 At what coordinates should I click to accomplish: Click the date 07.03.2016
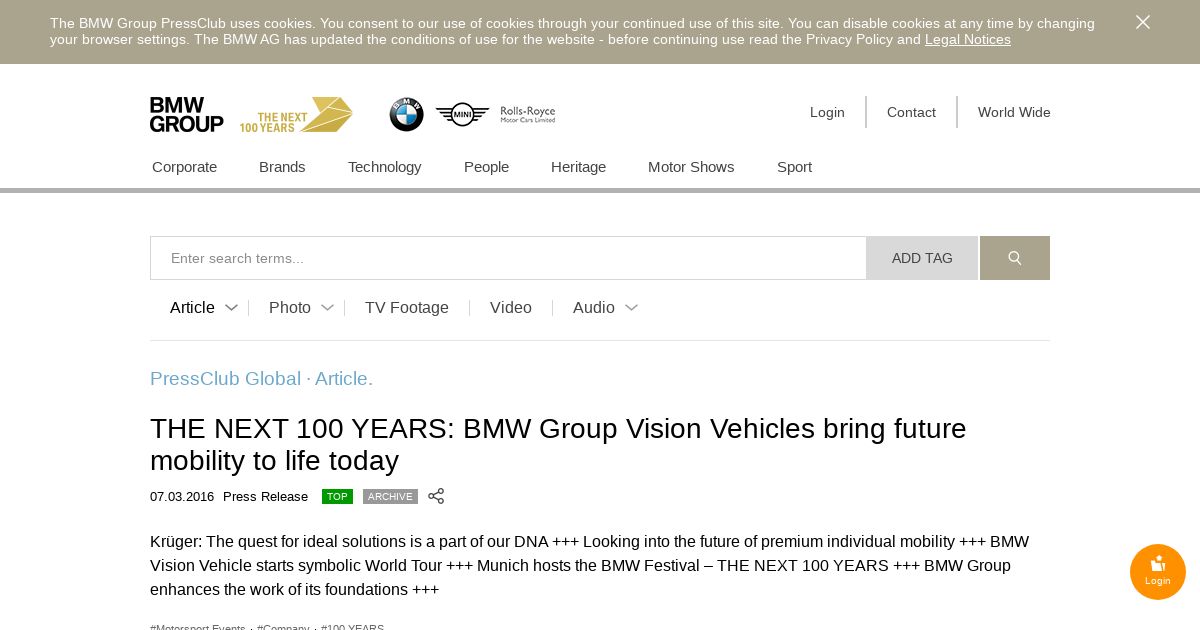[182, 497]
